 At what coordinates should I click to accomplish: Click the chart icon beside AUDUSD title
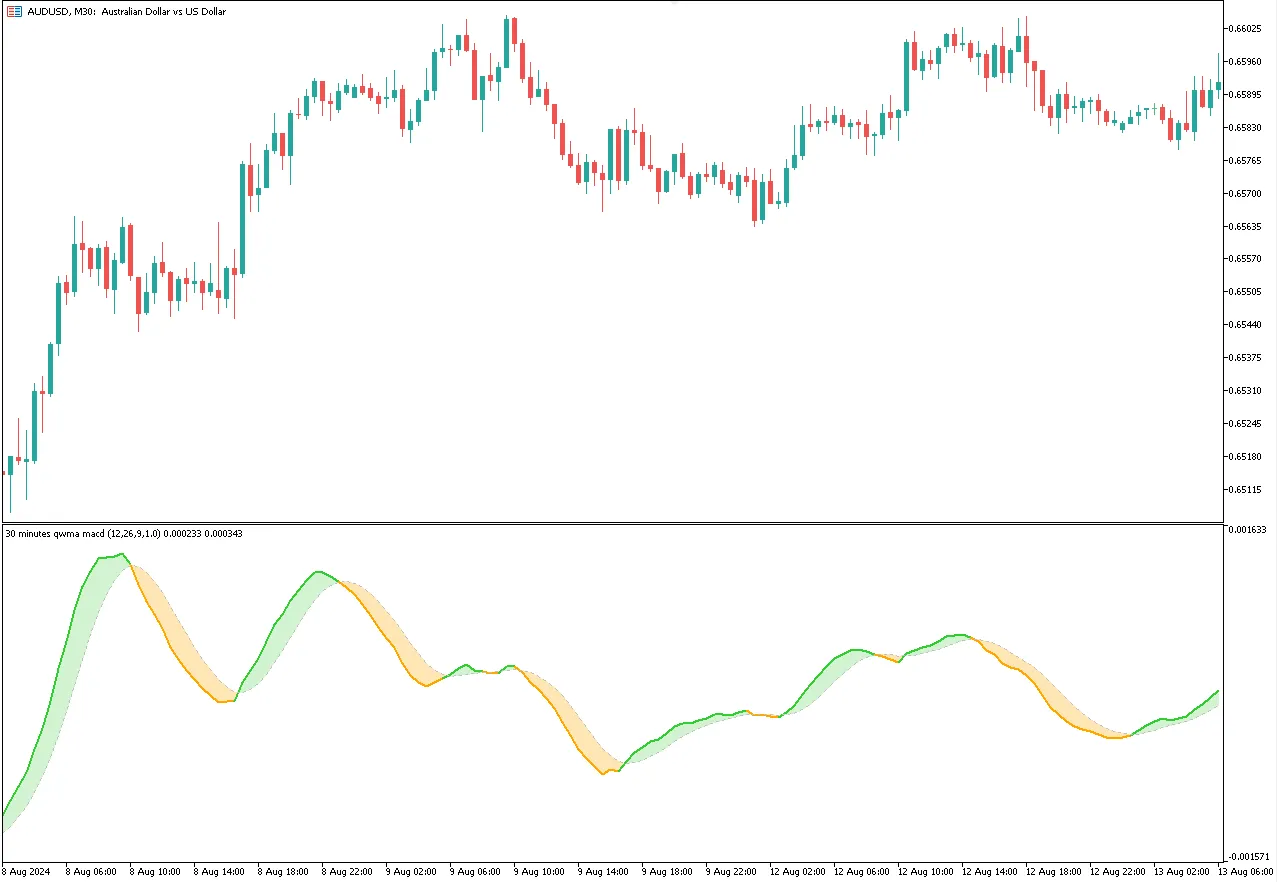tap(13, 12)
